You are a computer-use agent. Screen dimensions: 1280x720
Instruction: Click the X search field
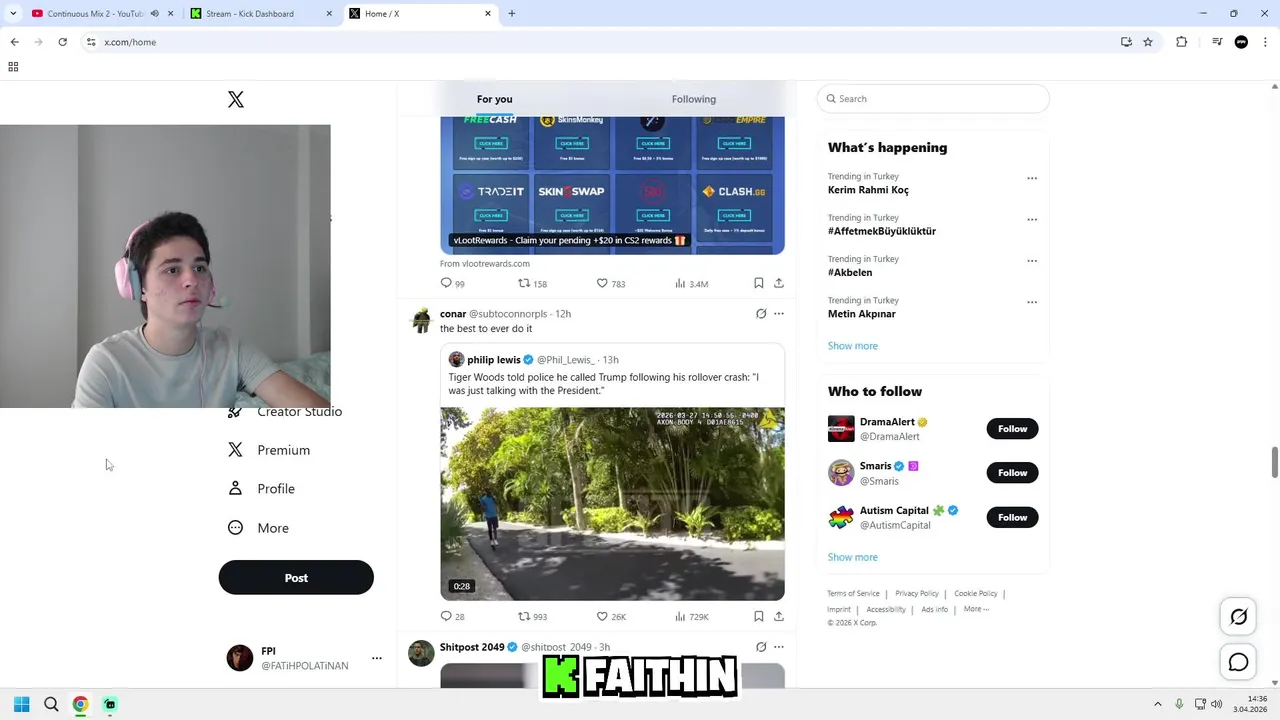[933, 99]
